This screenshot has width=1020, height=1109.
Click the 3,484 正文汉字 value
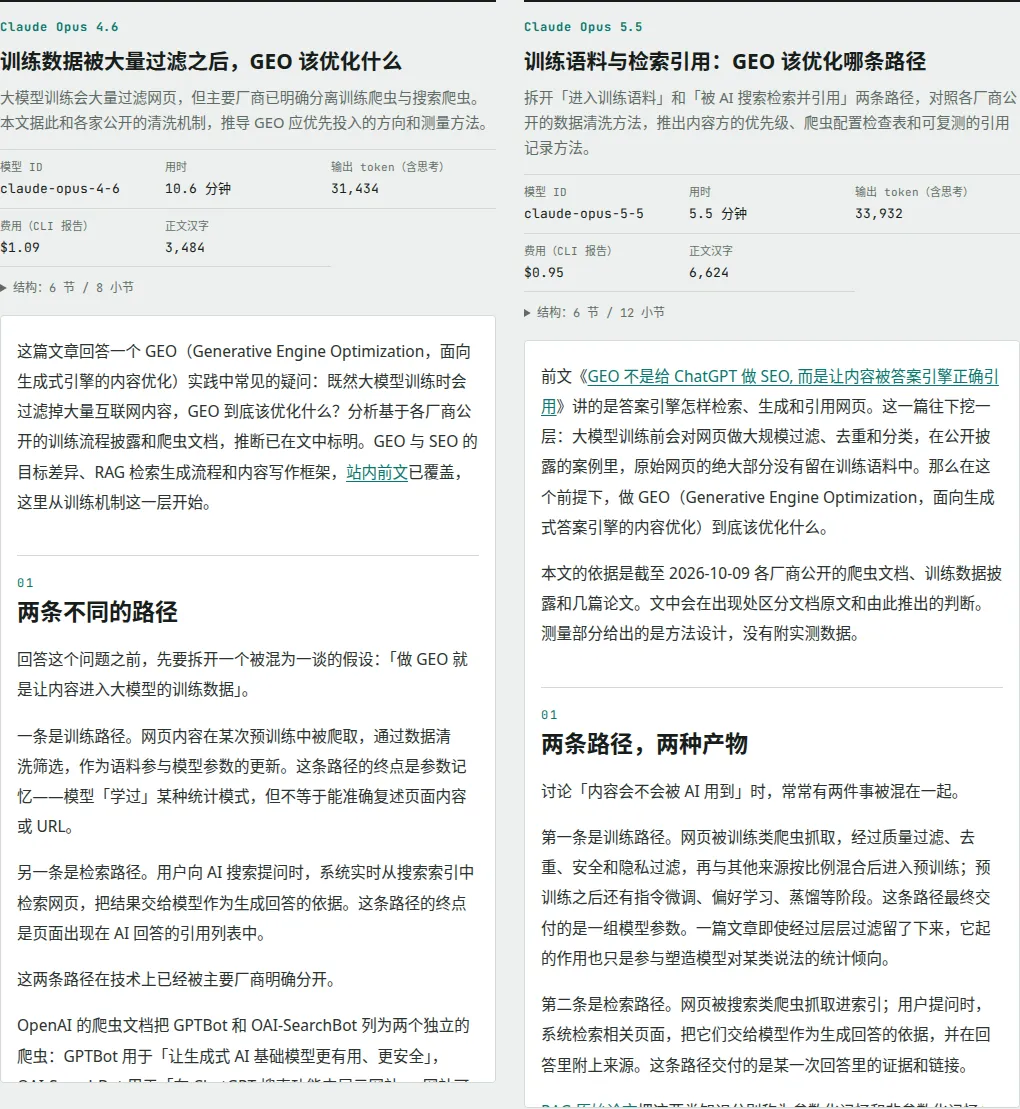click(x=185, y=248)
